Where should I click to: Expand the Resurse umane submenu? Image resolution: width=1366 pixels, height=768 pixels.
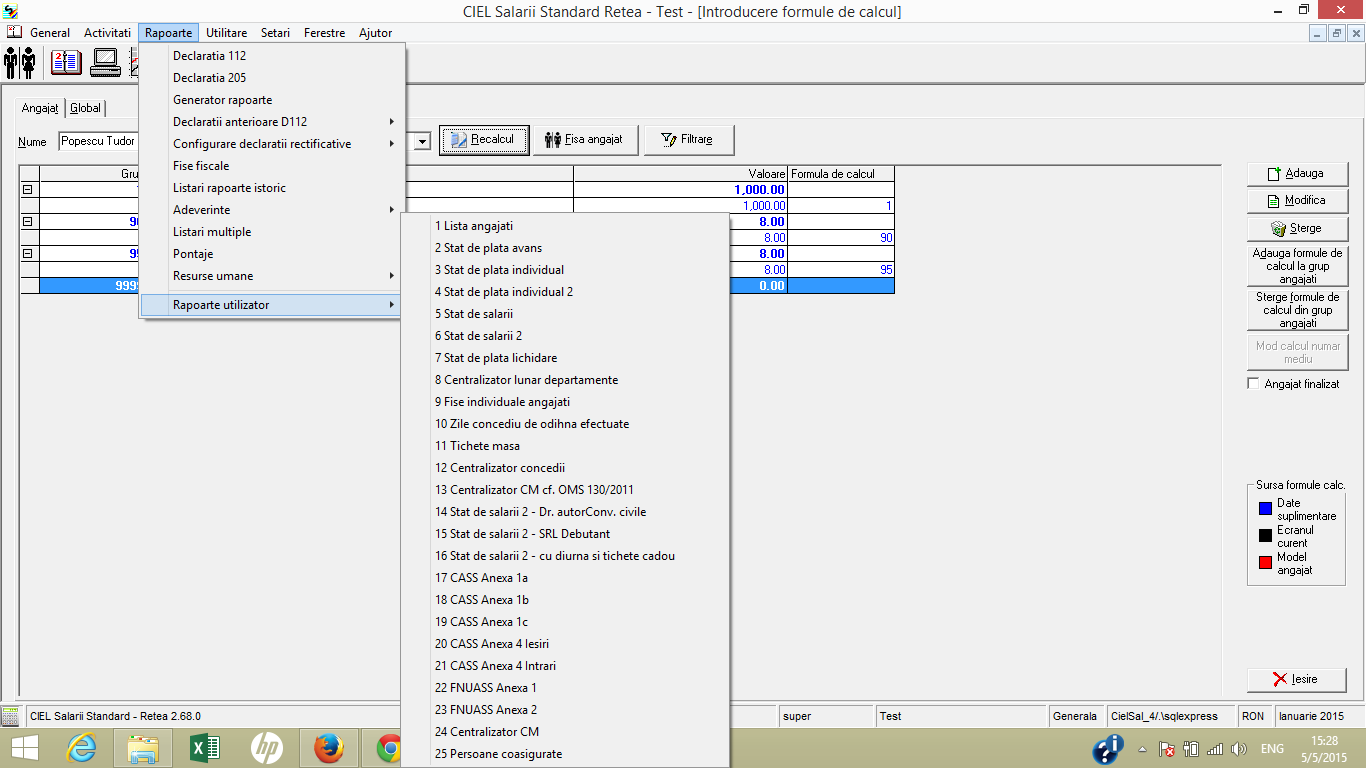[x=273, y=276]
